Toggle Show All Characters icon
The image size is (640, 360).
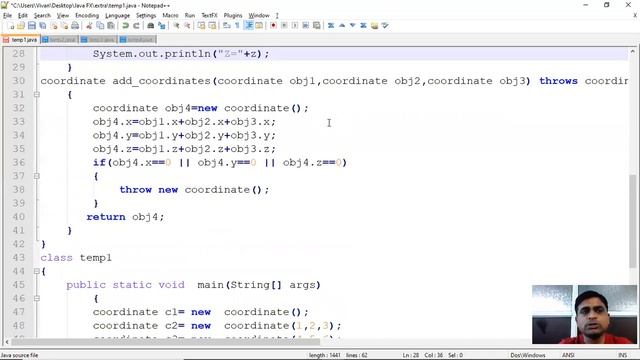point(237,26)
